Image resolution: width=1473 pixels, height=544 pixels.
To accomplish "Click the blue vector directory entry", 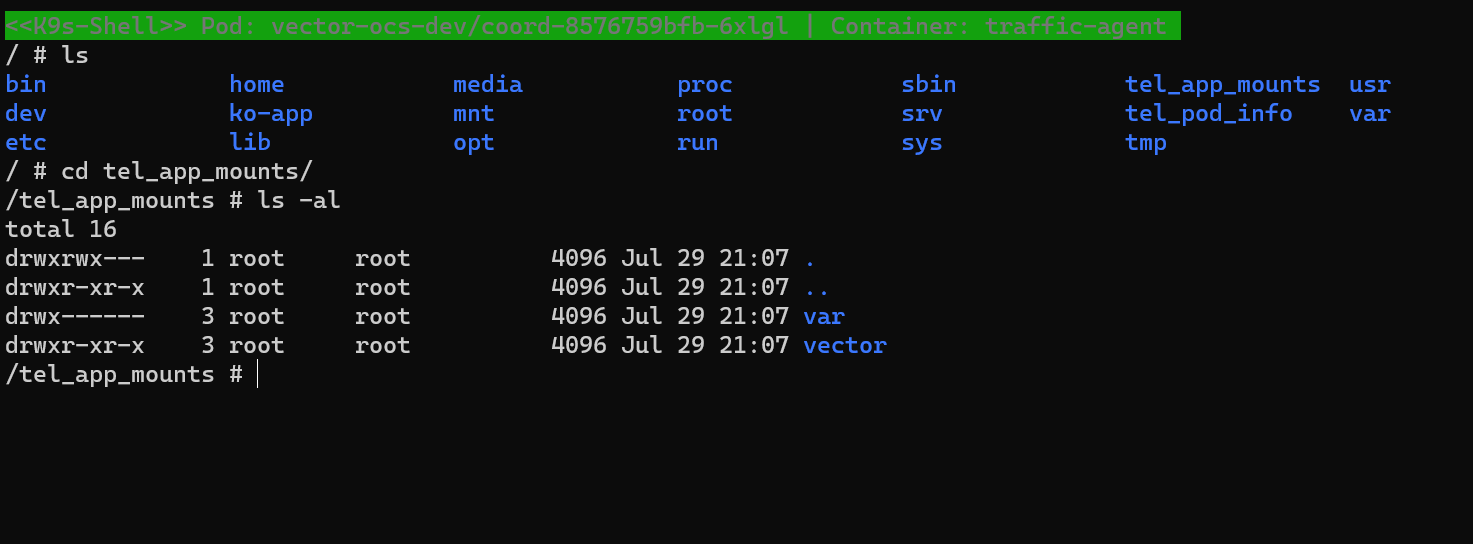I will (x=845, y=346).
